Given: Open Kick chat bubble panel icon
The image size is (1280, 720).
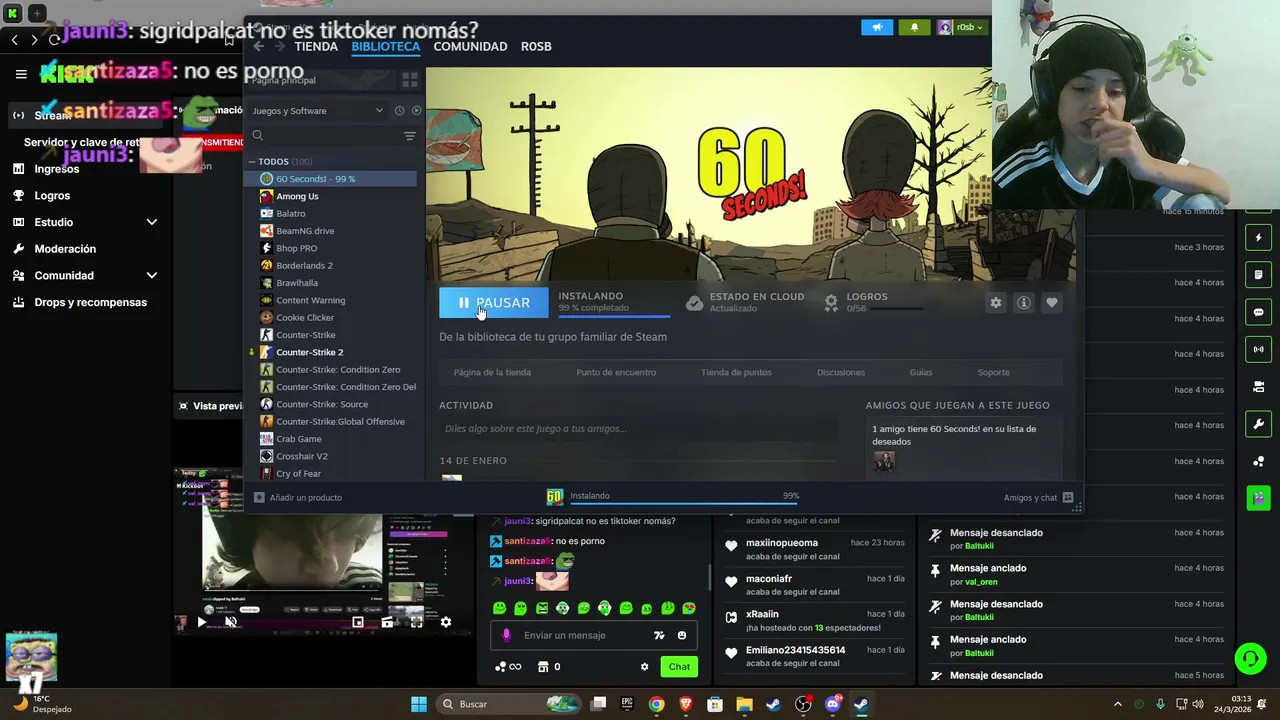Looking at the screenshot, I should point(1258,312).
